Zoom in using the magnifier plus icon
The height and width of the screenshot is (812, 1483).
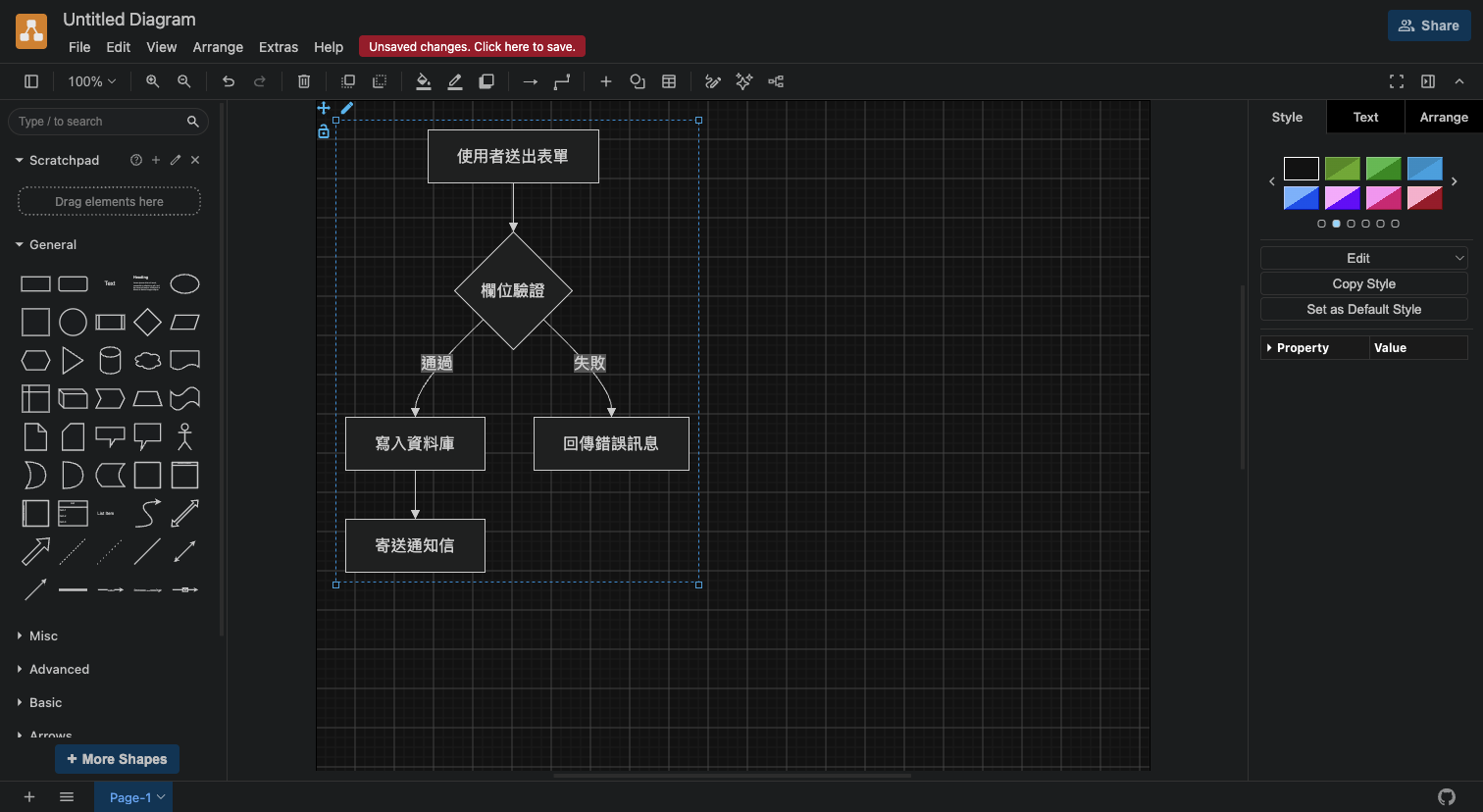click(152, 81)
